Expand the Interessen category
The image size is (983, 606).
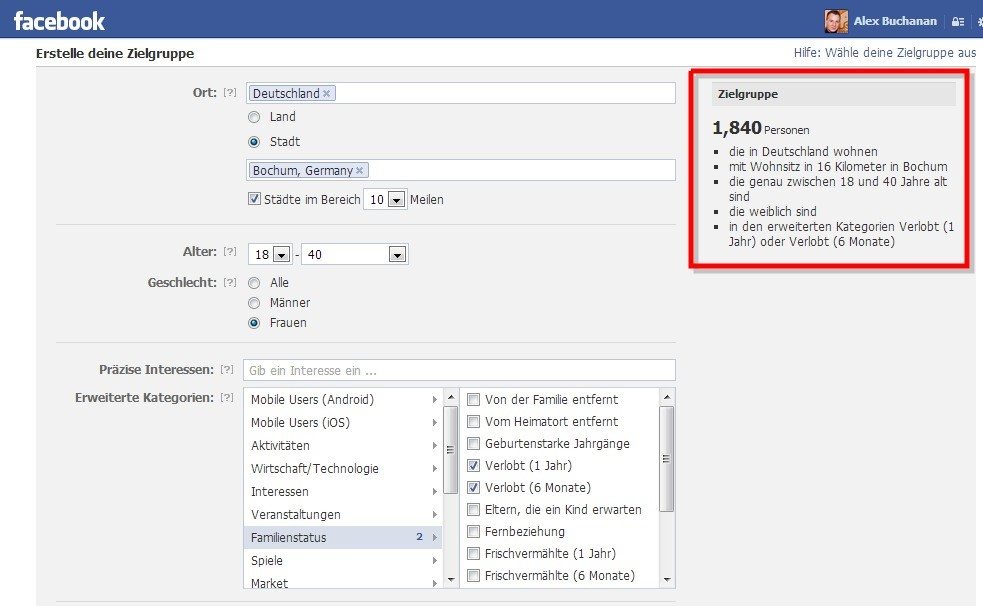[343, 491]
